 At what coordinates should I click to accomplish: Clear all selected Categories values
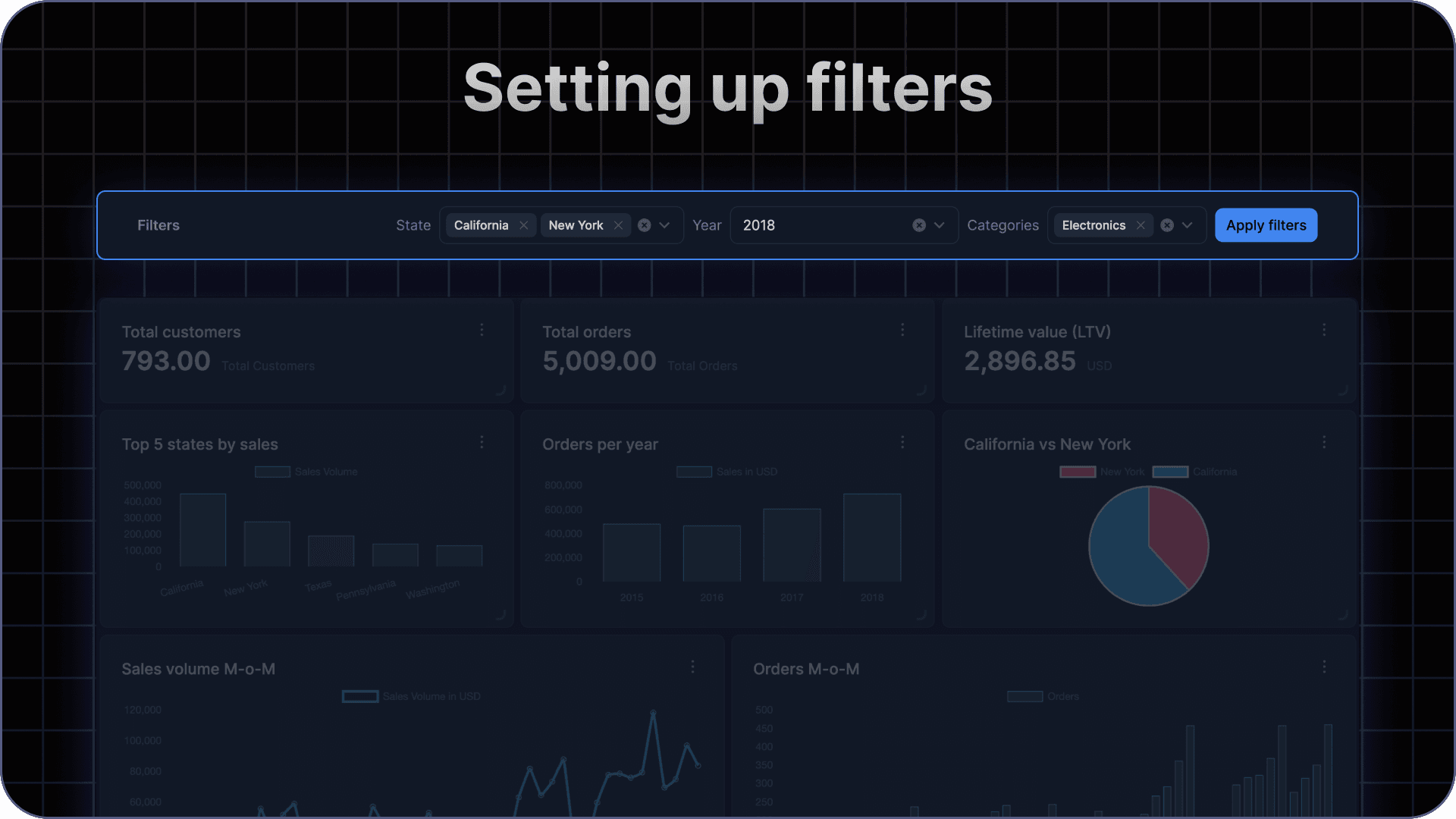pyautogui.click(x=1167, y=225)
